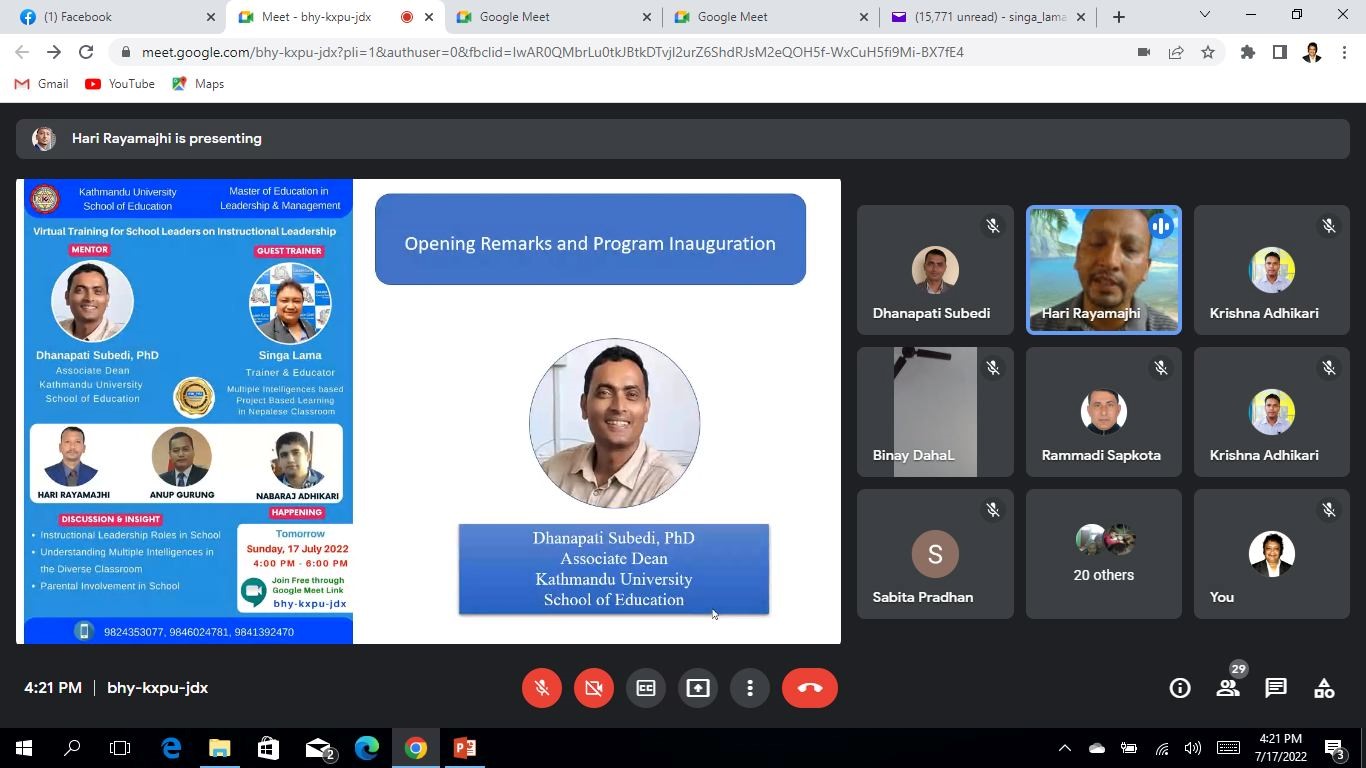Toggle closed captions button
The width and height of the screenshot is (1366, 768).
coord(645,688)
